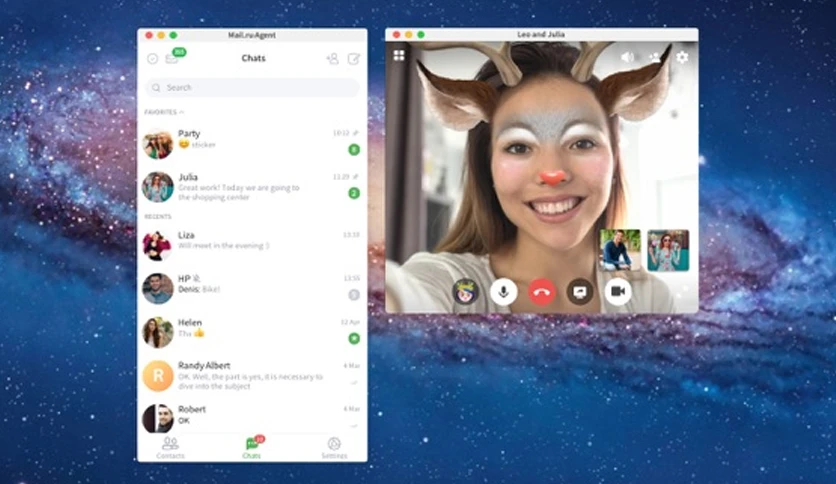This screenshot has height=484, width=836.
Task: Mute the call speaker volume icon
Action: 628,57
